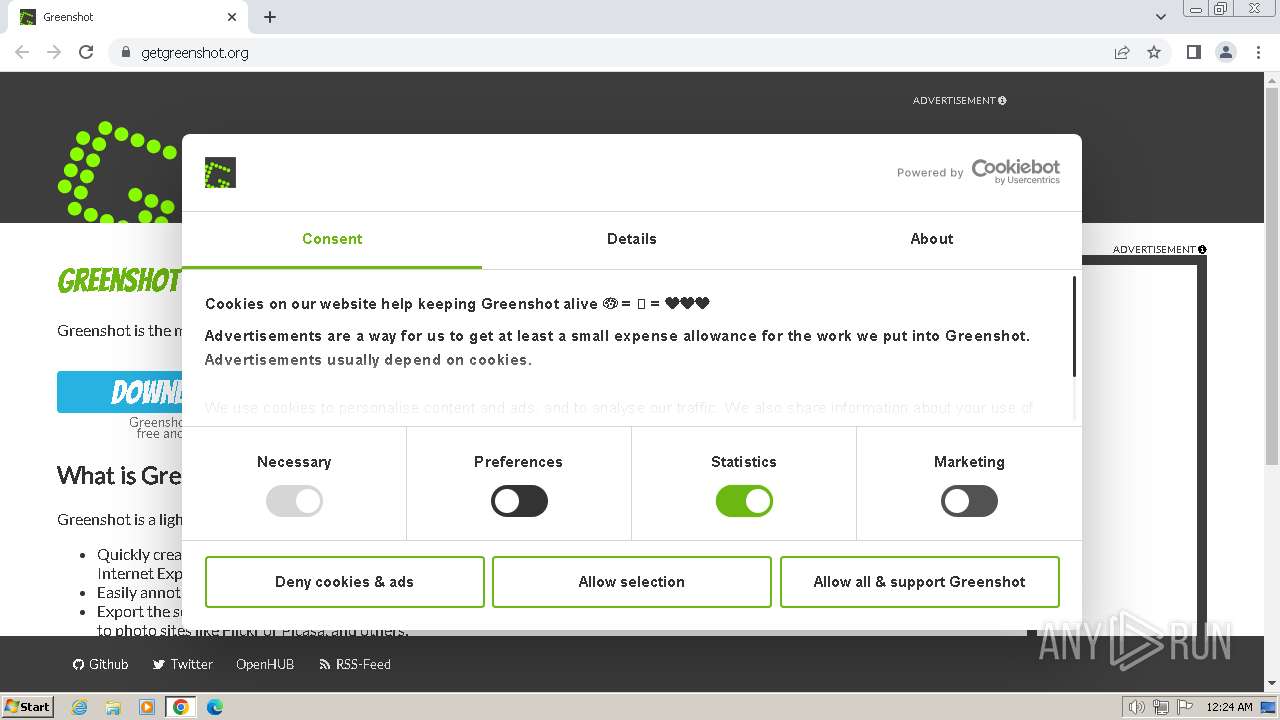The image size is (1280, 720).
Task: Click the page vertical scrollbar down arrow
Action: click(1272, 683)
